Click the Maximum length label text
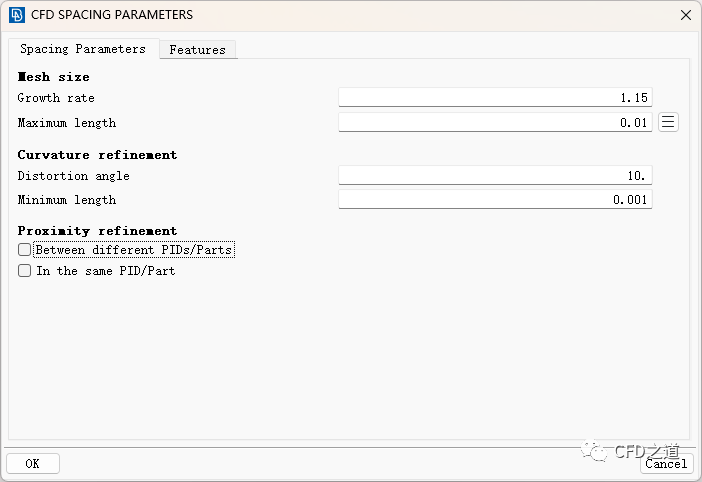Screen dimensions: 702x482 67,123
